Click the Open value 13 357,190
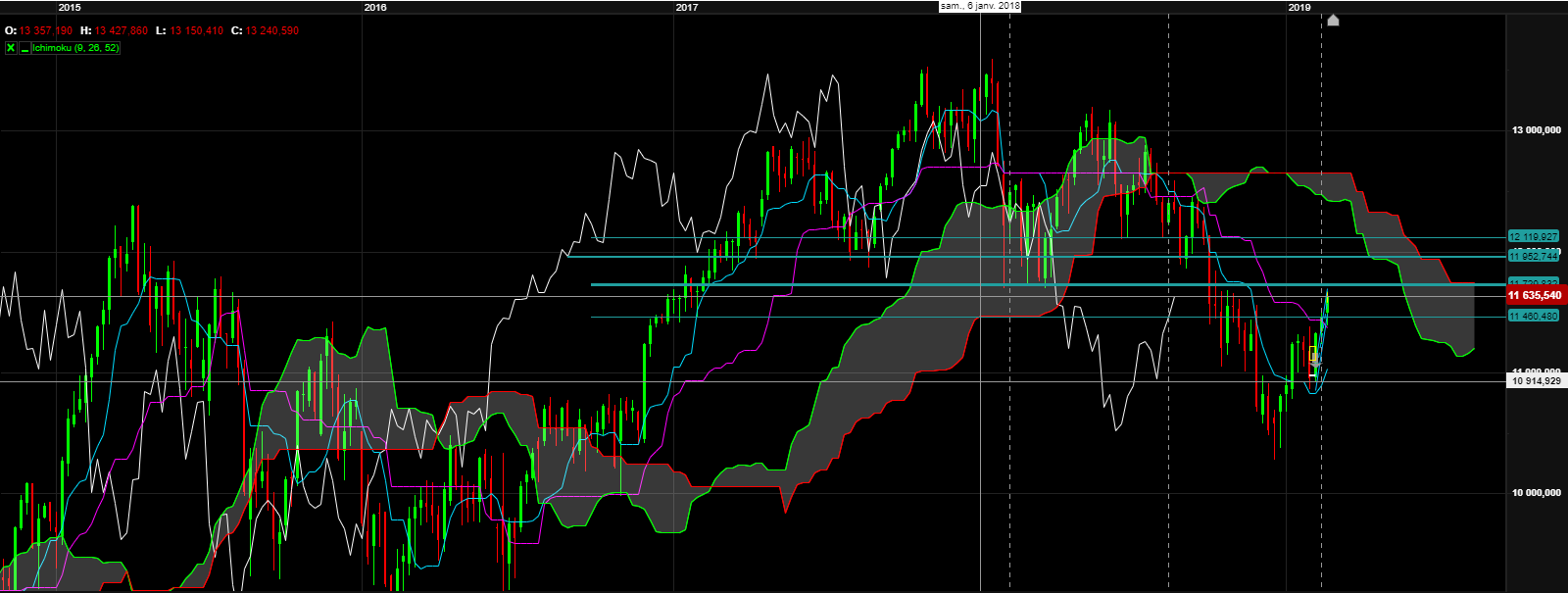1568x593 pixels. tap(45, 30)
